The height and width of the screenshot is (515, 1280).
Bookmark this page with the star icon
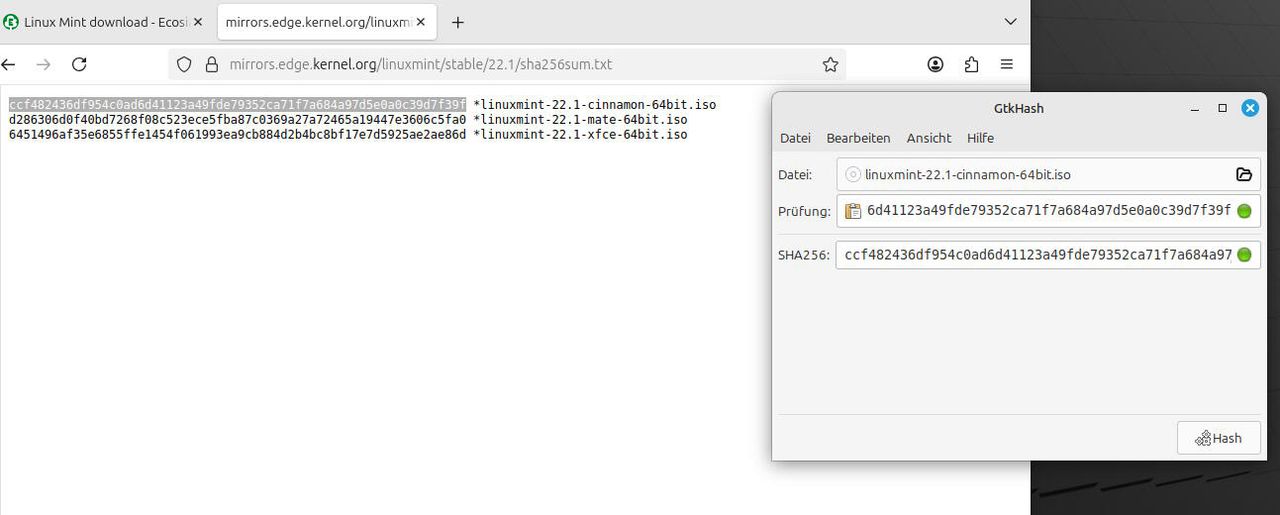830,64
